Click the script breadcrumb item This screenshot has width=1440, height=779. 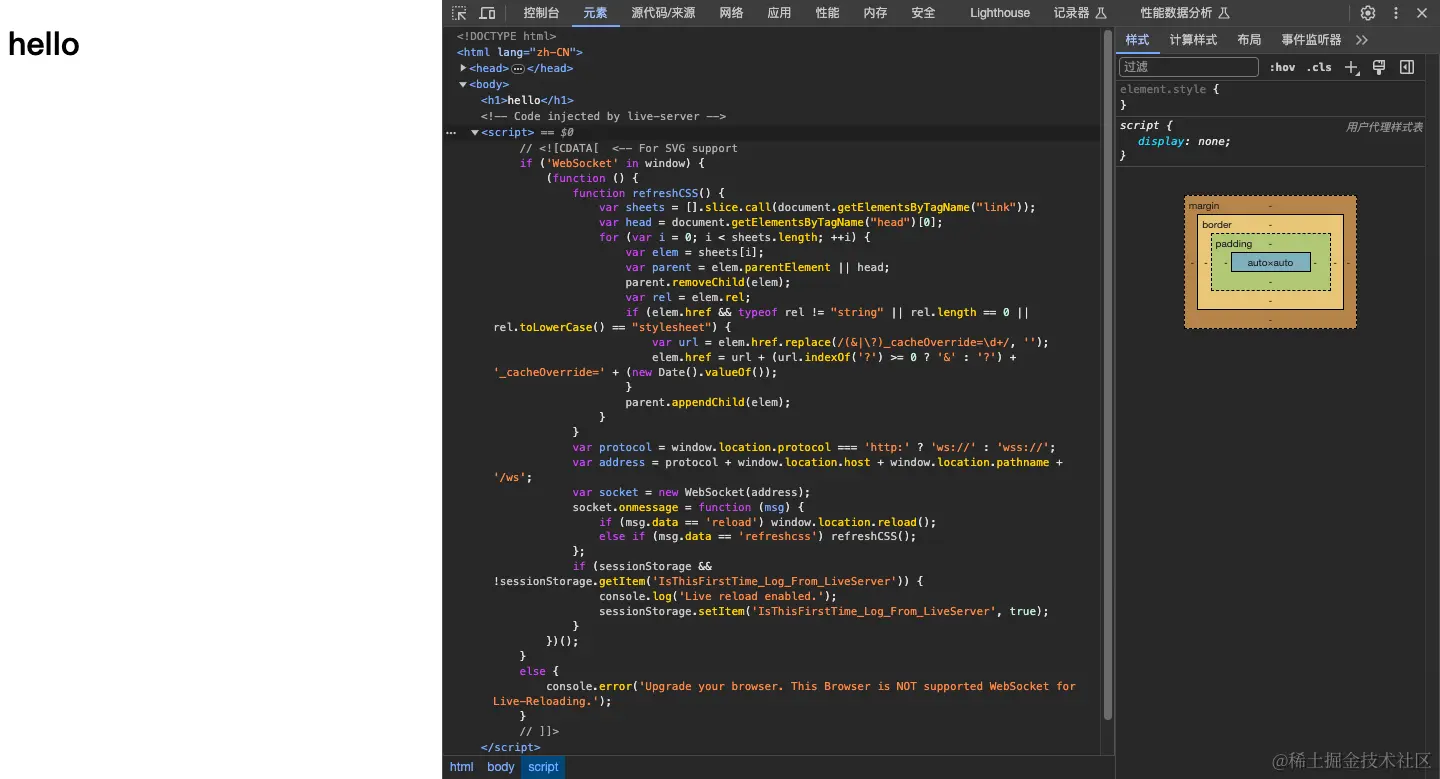click(x=543, y=767)
